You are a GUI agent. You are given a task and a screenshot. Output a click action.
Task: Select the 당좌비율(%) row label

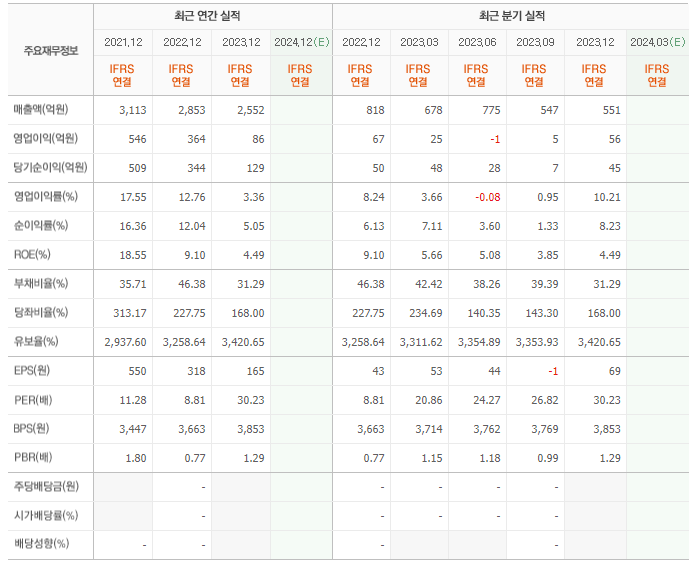(x=41, y=312)
